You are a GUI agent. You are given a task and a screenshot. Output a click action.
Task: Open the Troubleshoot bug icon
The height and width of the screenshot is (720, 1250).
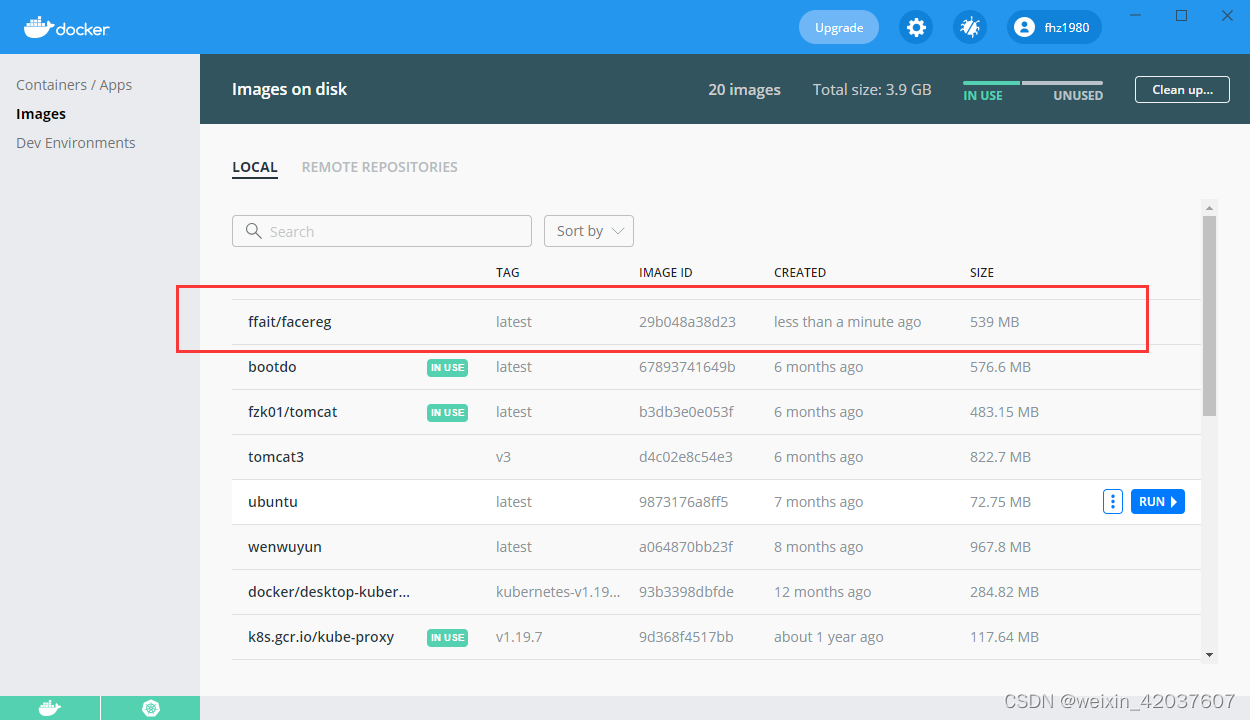point(969,27)
